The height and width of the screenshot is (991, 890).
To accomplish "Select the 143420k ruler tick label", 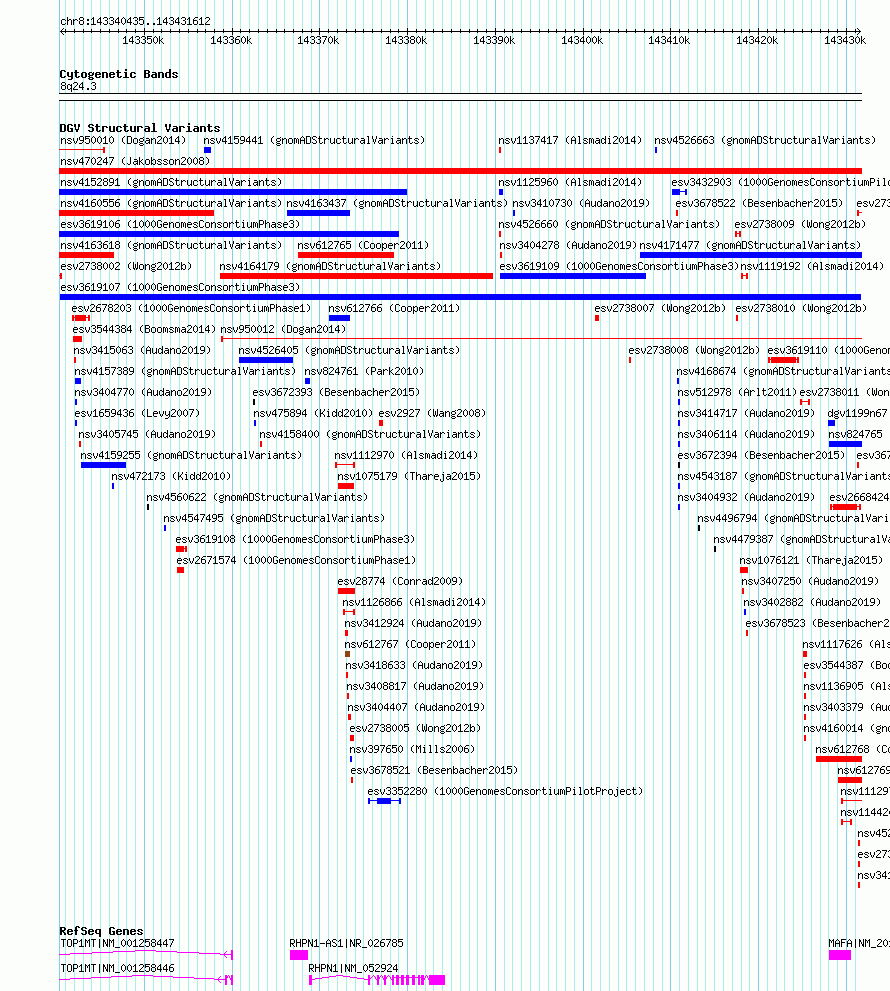I will [x=757, y=40].
